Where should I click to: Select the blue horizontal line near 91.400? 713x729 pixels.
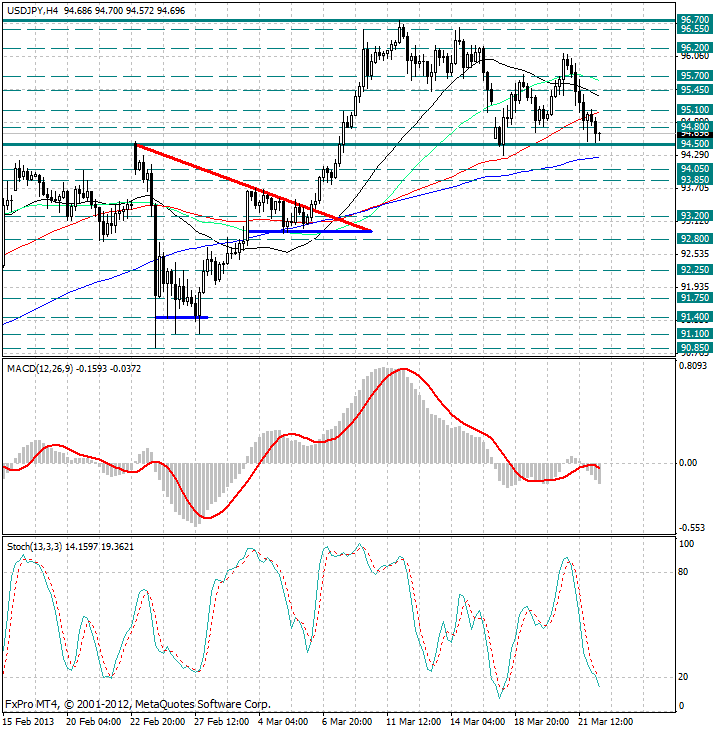pos(181,318)
